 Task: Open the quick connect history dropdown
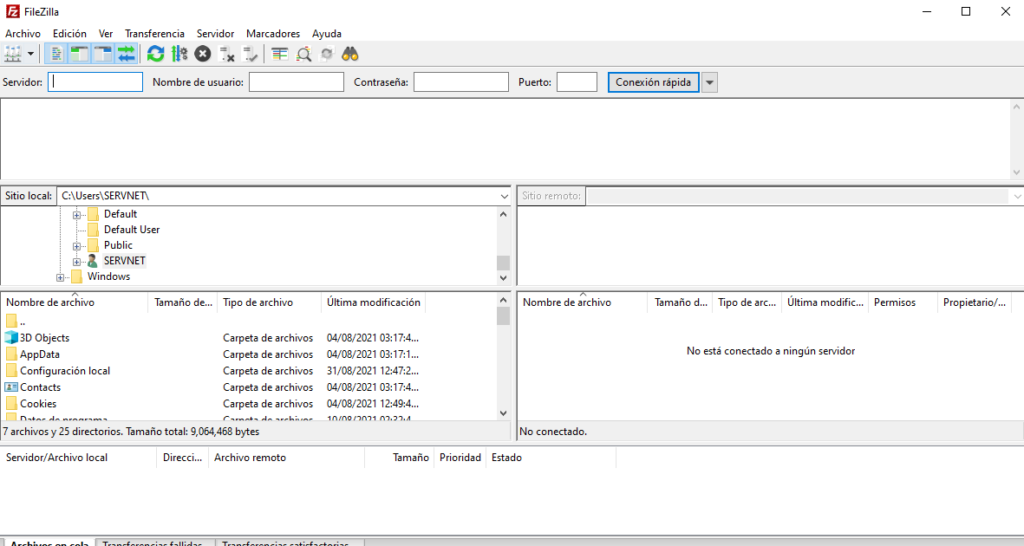(709, 82)
